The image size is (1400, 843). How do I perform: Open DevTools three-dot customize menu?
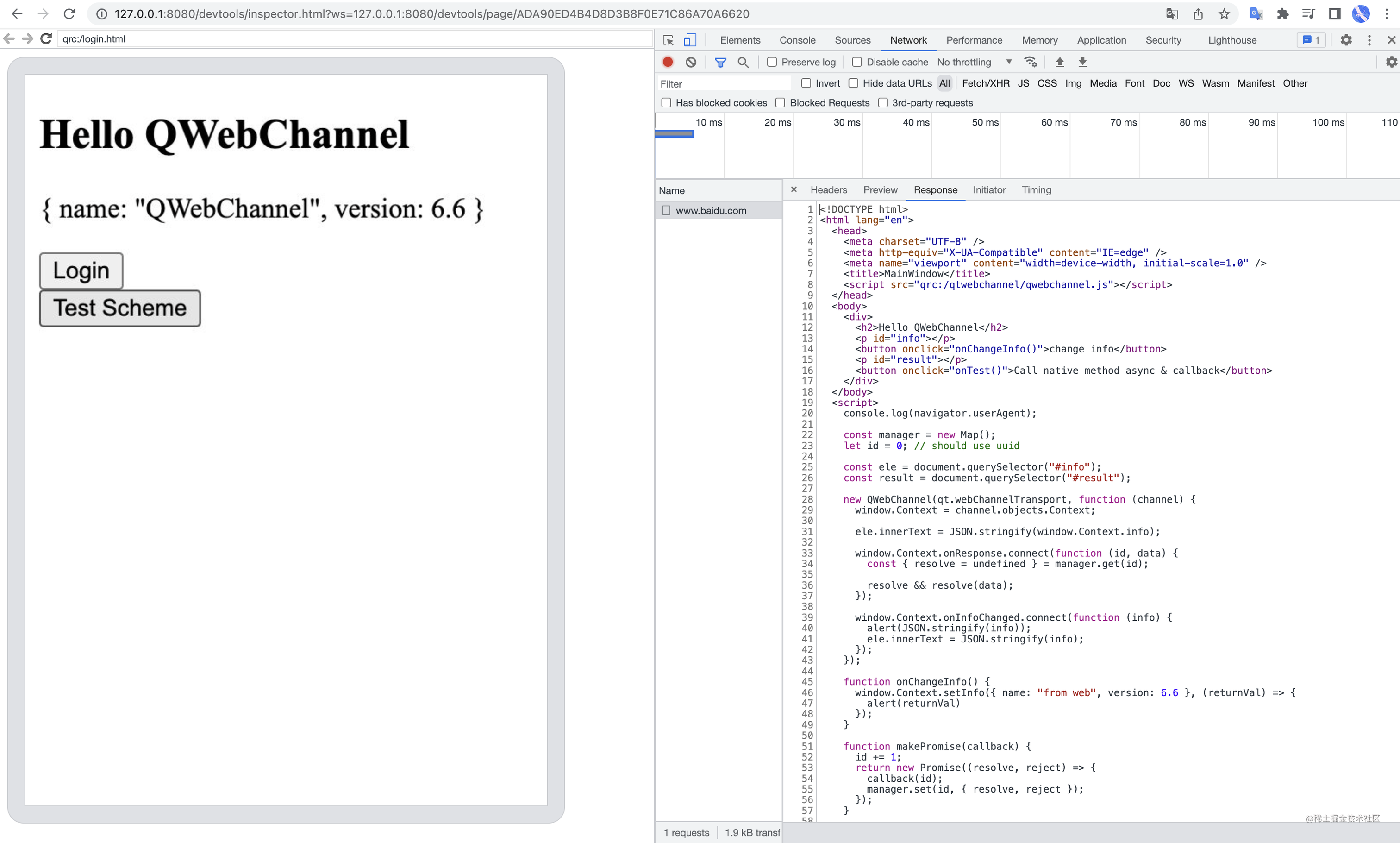tap(1369, 40)
